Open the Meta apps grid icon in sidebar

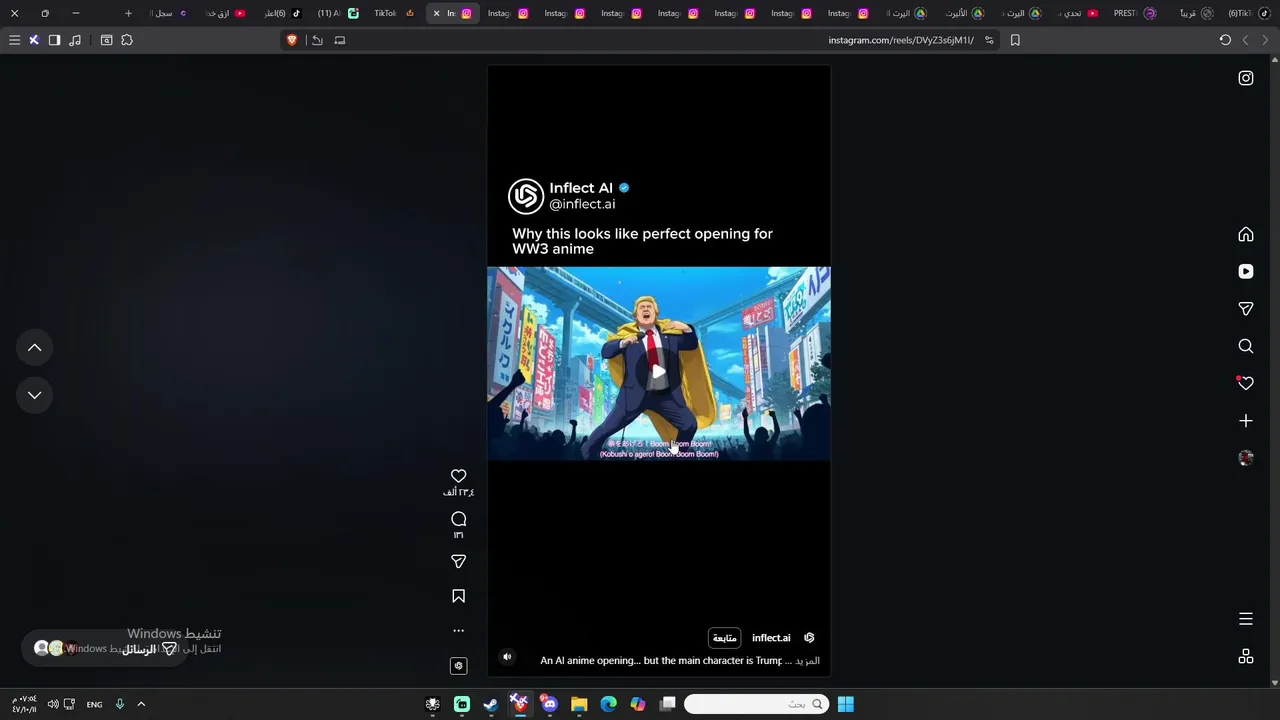1246,656
